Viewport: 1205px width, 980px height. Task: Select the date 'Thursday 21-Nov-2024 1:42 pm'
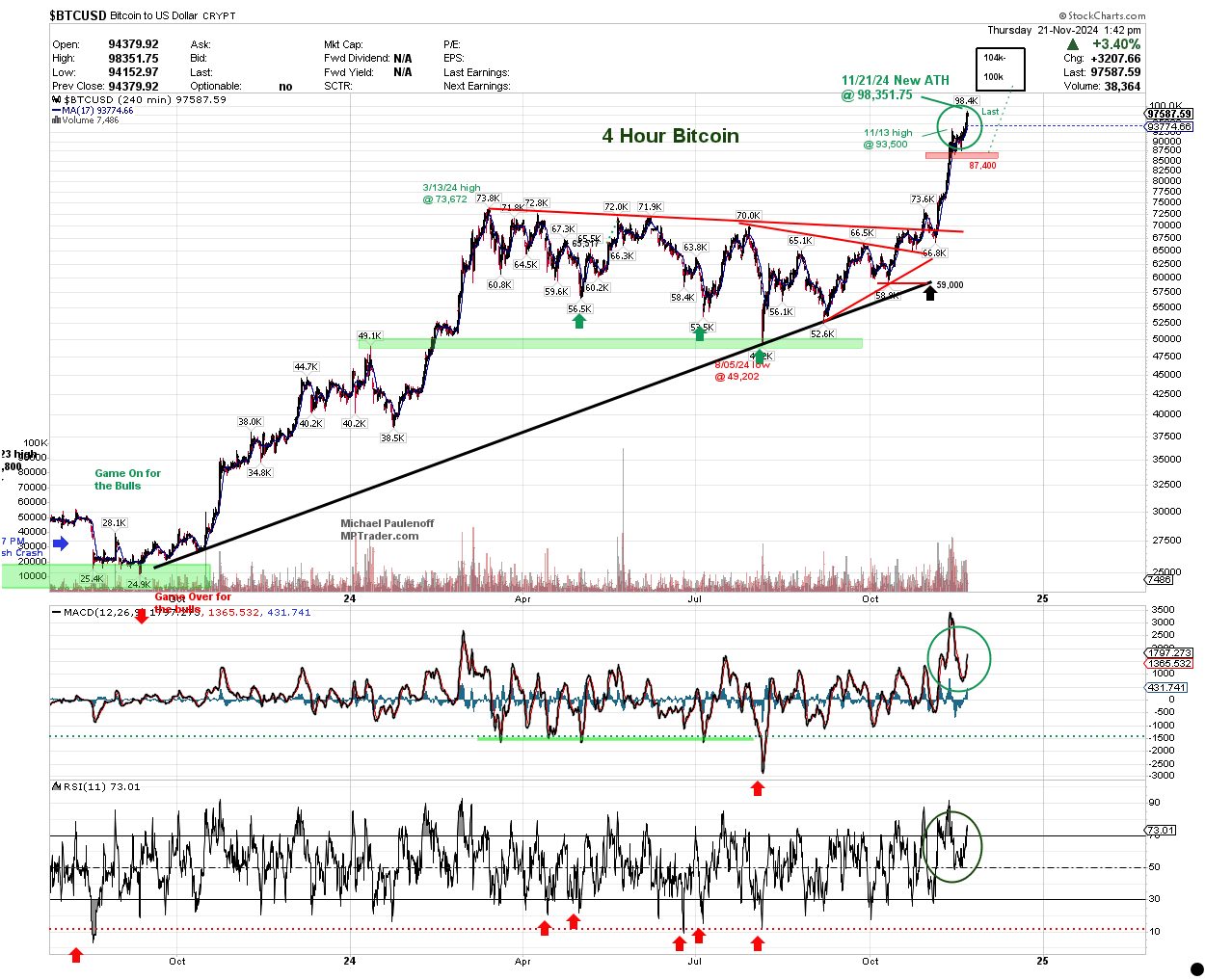(1064, 30)
